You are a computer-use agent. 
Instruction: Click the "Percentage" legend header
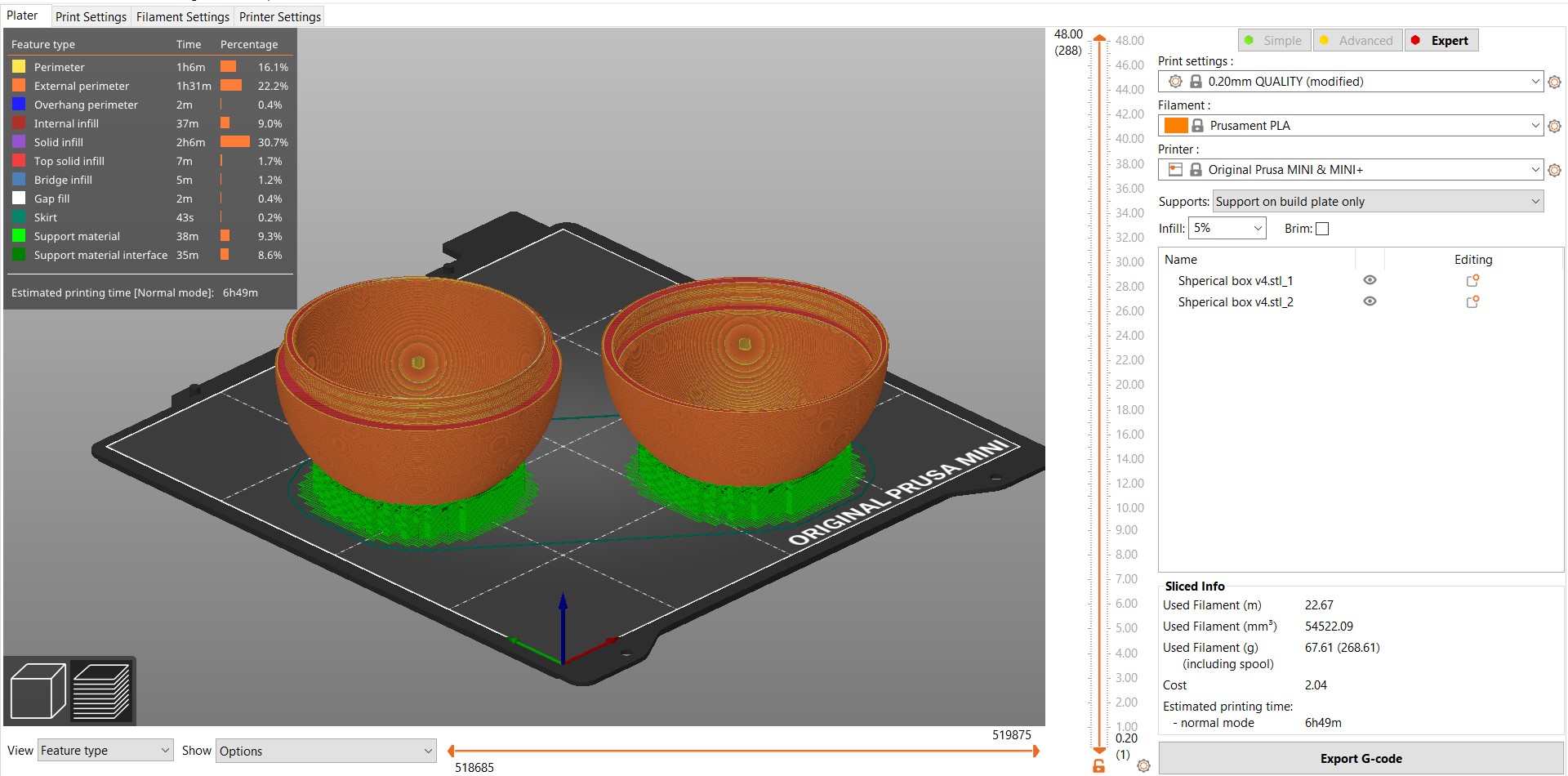tap(249, 45)
